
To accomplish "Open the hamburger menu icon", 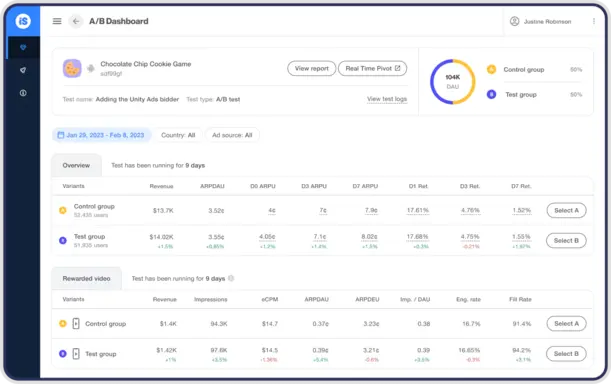I will (x=57, y=21).
